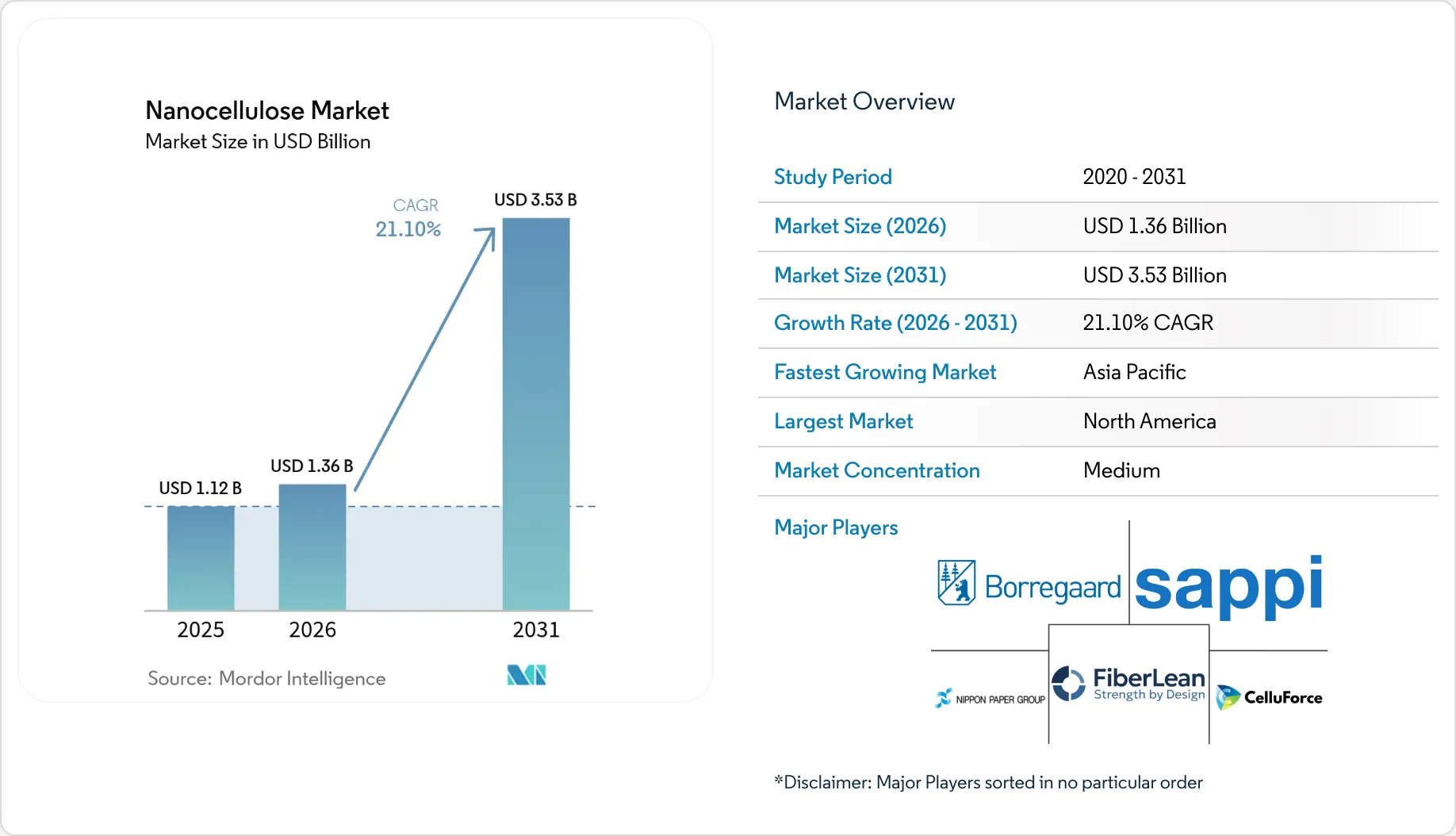Click the Fastest Growing Market label
Viewport: 1456px width, 836px height.
885,372
